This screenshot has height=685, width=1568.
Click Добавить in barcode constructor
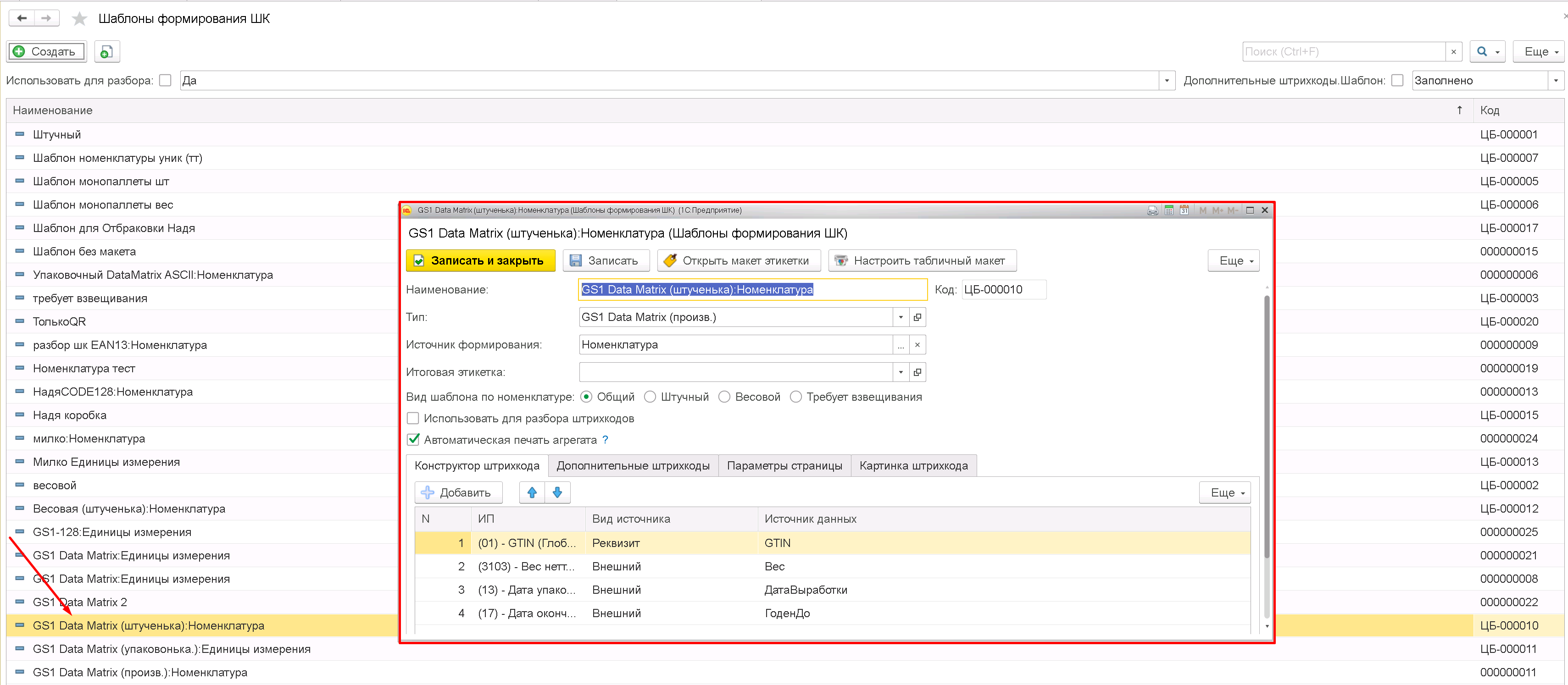(458, 493)
